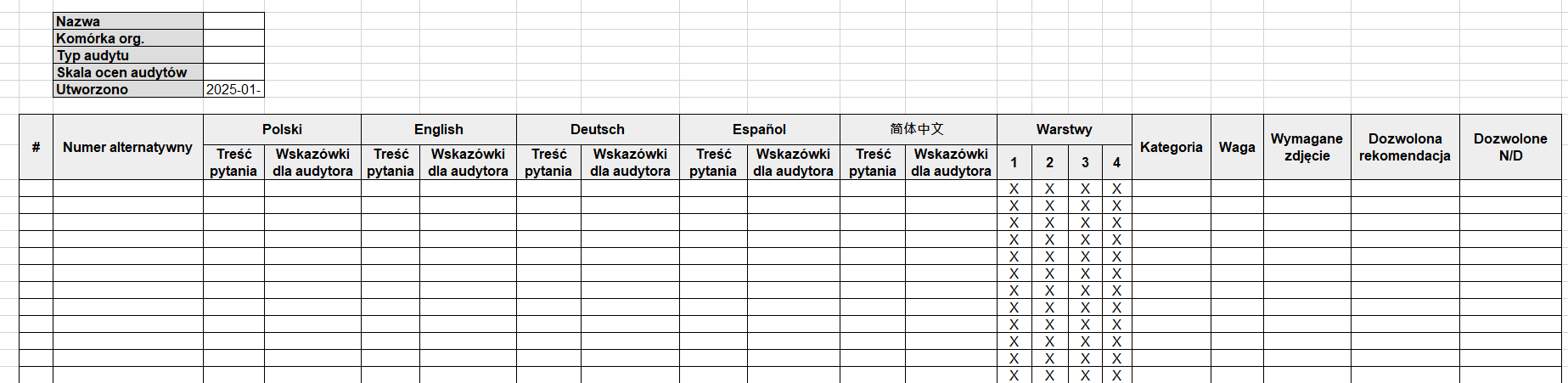The image size is (1568, 383).
Task: Select the Numer alternatywny column header
Action: click(x=127, y=147)
